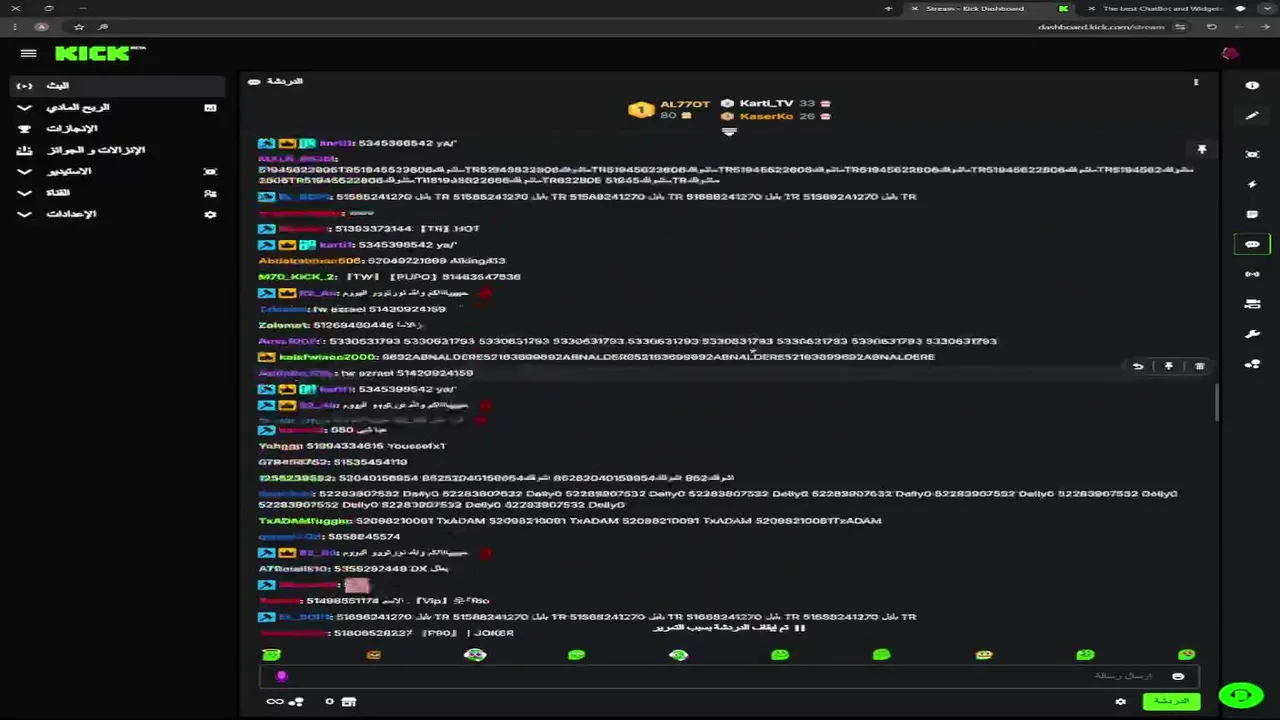Reload the page in browser toolbar
This screenshot has width=1280, height=720.
pyautogui.click(x=1211, y=27)
